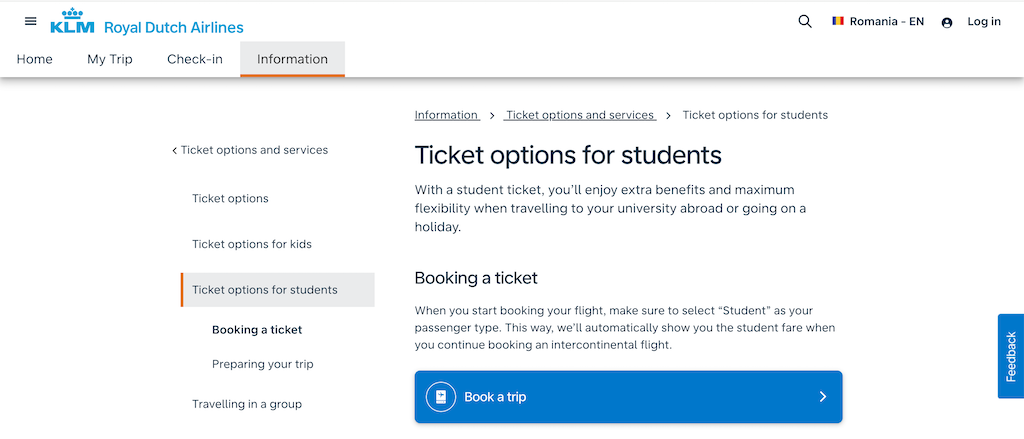Image resolution: width=1024 pixels, height=439 pixels.
Task: Open Travelling in a group sidebar item
Action: coord(247,404)
